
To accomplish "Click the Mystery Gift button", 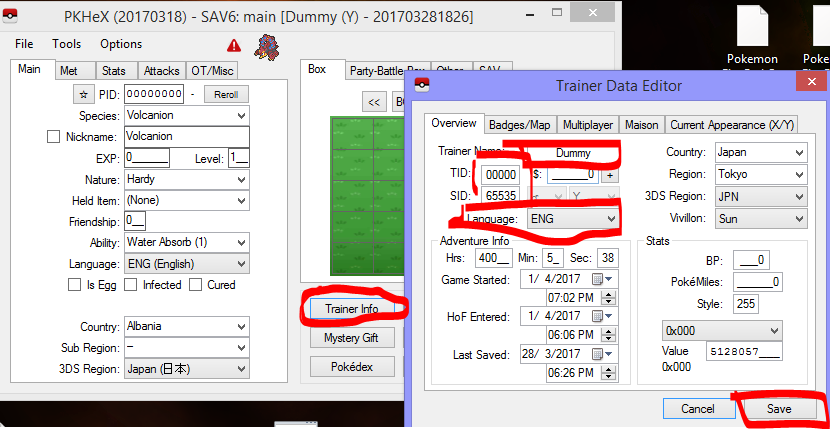I will click(x=351, y=338).
